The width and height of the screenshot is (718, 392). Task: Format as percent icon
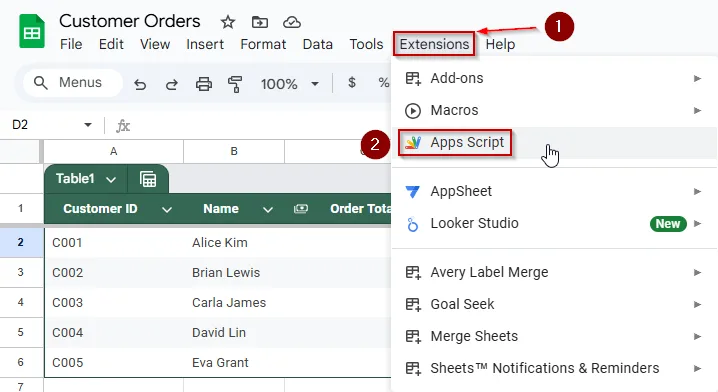click(384, 83)
